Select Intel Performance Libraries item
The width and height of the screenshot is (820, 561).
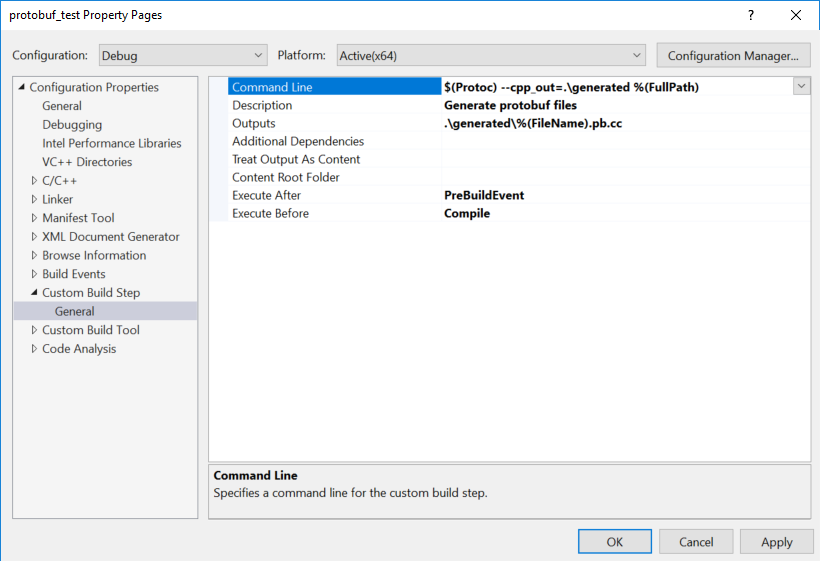click(x=112, y=143)
